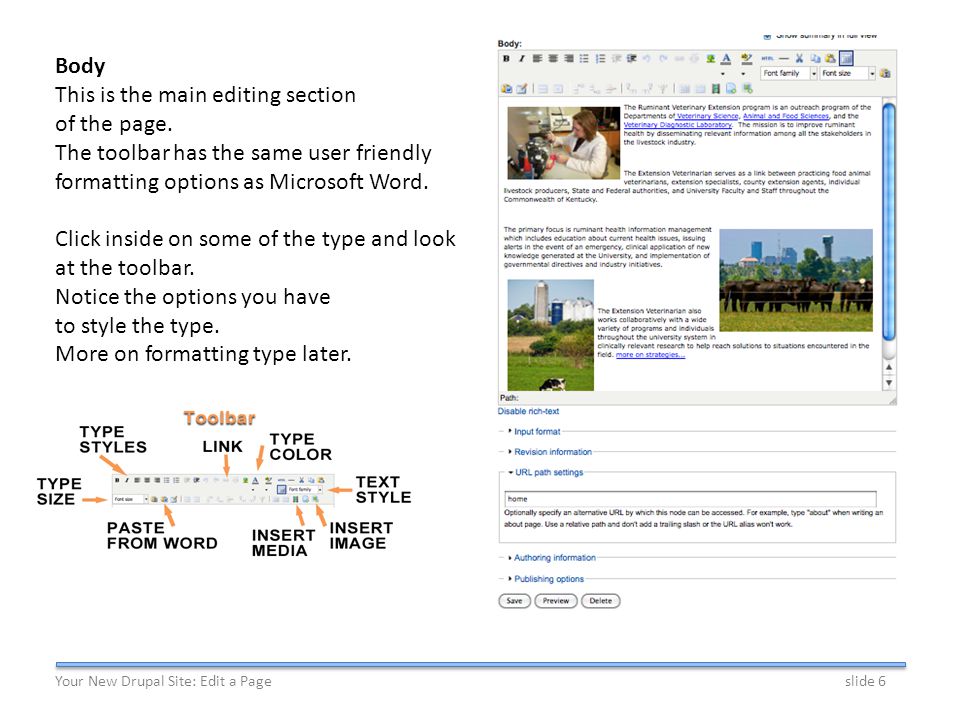Image resolution: width=960 pixels, height=720 pixels.
Task: Align text right in the Body editor
Action: pos(569,59)
